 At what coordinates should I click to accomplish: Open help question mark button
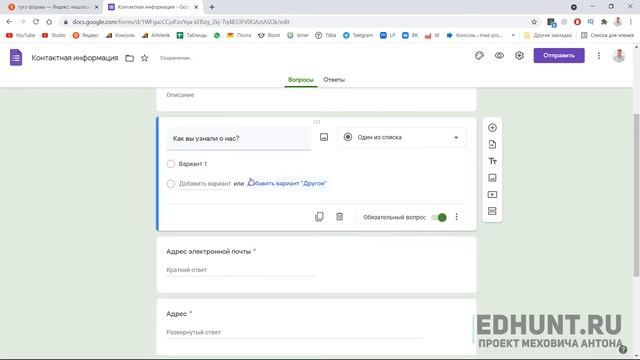click(x=623, y=349)
